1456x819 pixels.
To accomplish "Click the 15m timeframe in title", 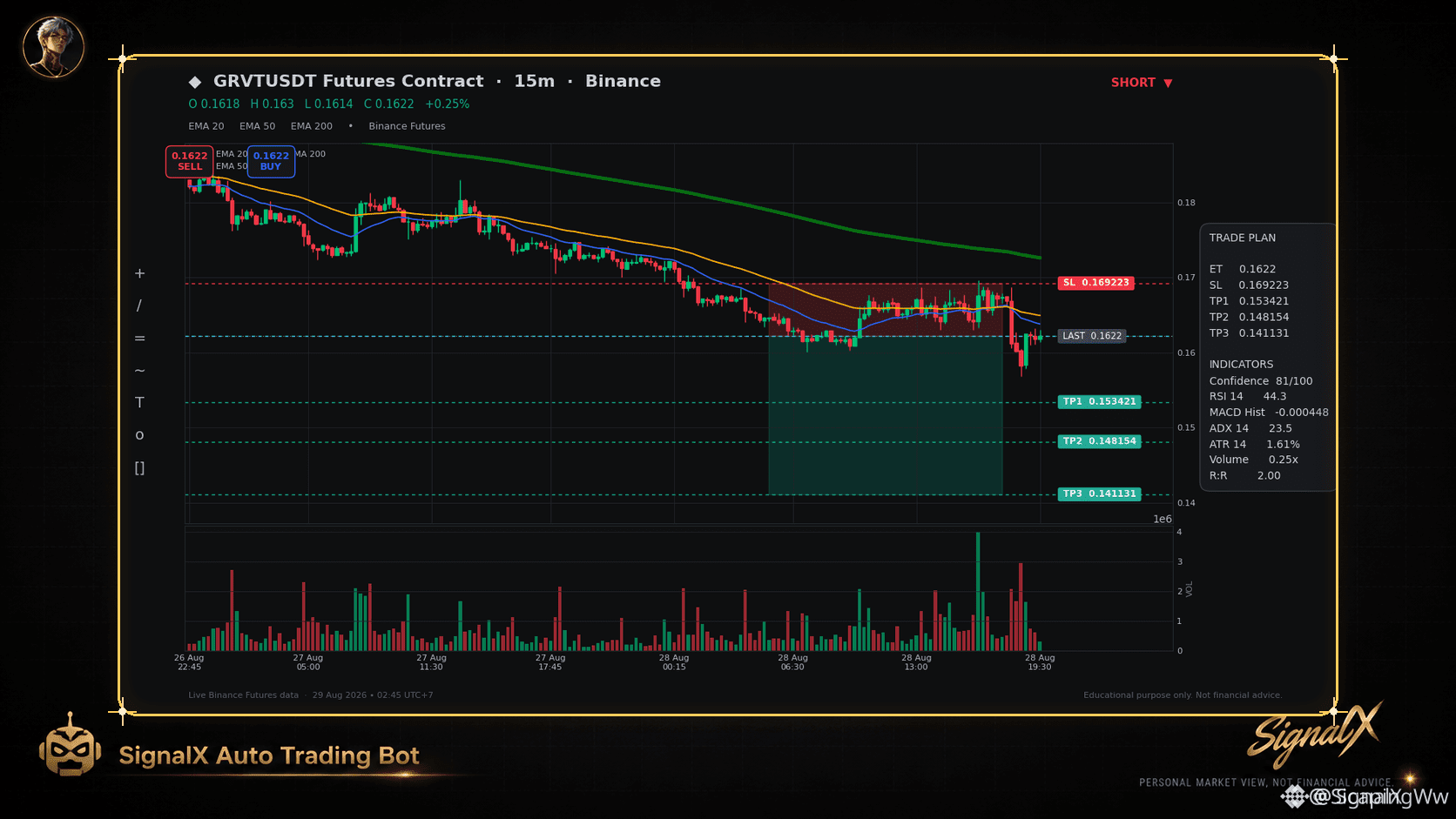I will [535, 81].
